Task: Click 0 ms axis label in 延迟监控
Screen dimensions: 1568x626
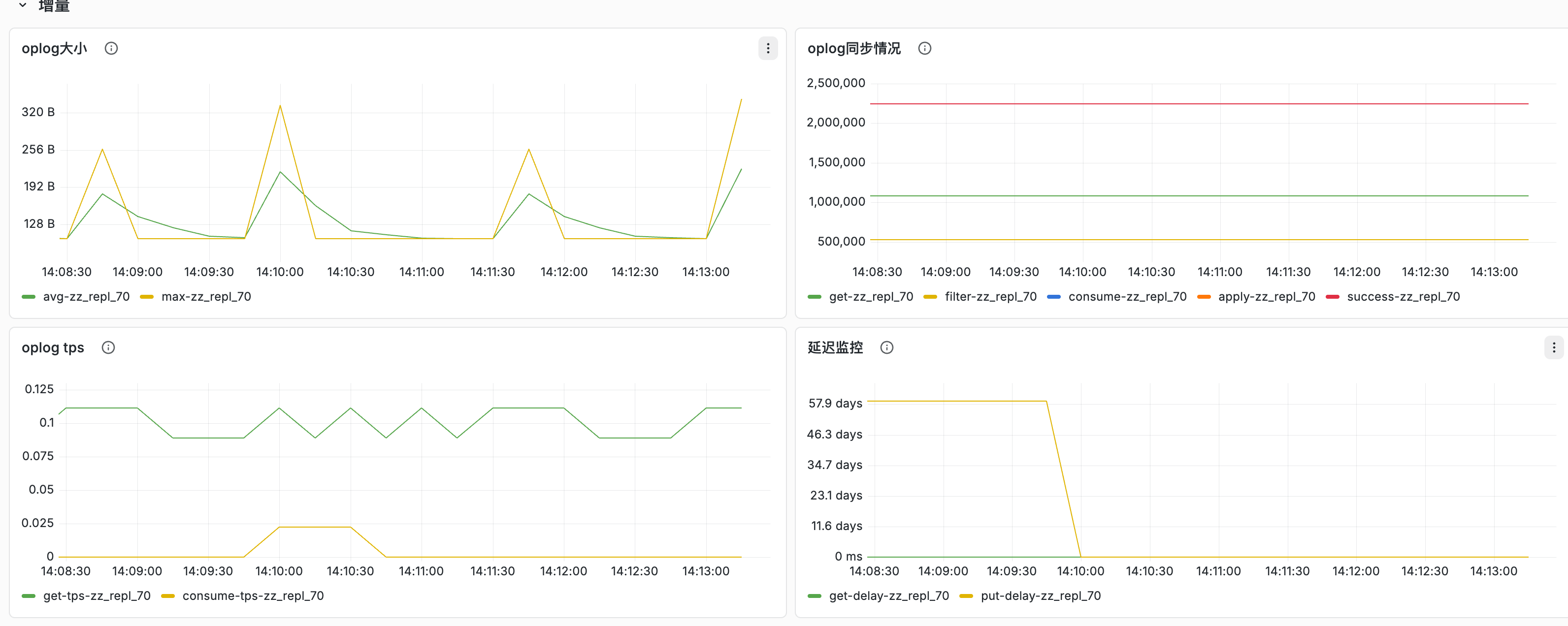Action: pyautogui.click(x=848, y=557)
